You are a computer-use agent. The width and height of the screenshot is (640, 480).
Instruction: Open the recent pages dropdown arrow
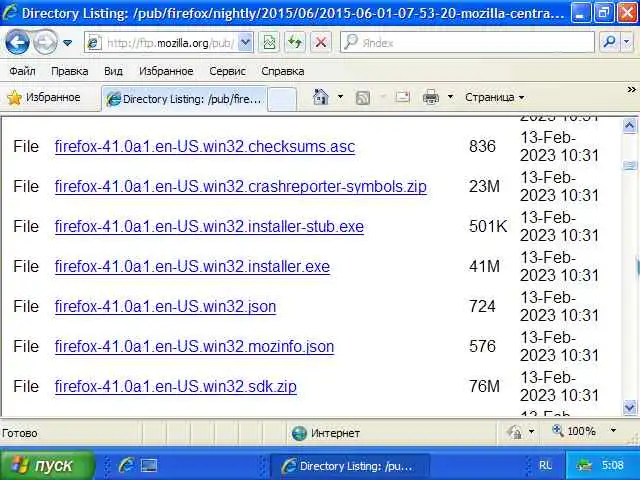coord(68,42)
